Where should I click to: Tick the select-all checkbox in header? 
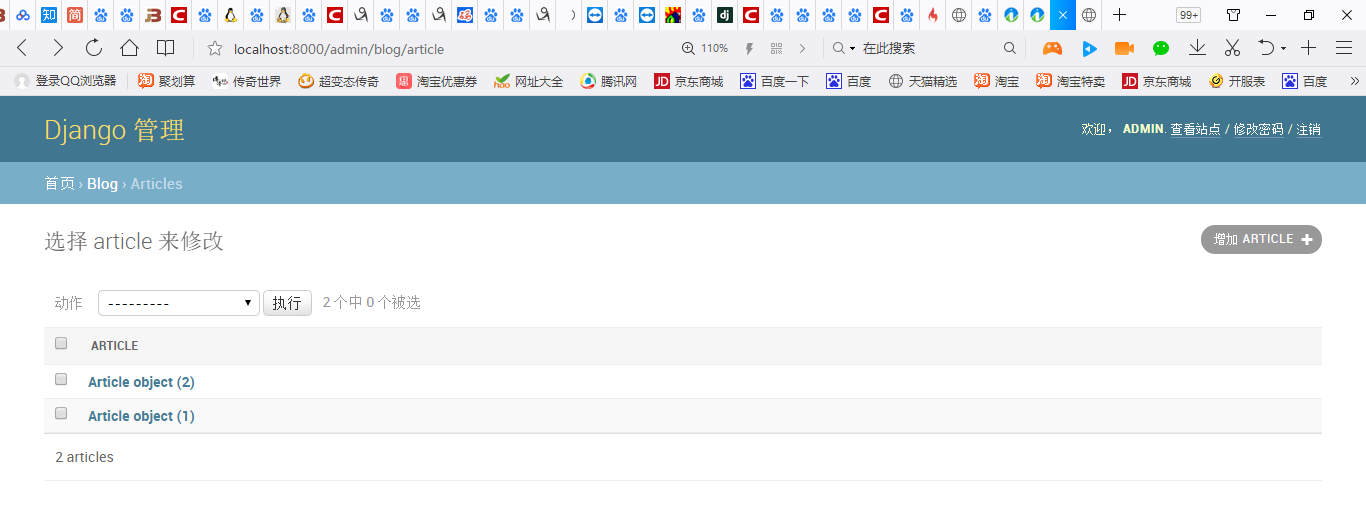pos(61,343)
